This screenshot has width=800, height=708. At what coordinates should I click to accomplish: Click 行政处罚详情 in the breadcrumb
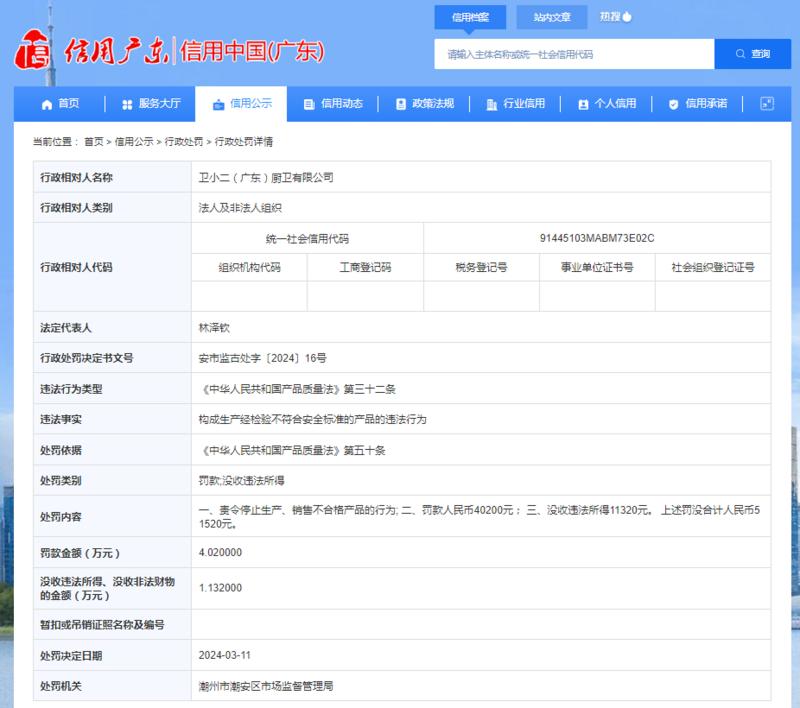pyautogui.click(x=244, y=142)
